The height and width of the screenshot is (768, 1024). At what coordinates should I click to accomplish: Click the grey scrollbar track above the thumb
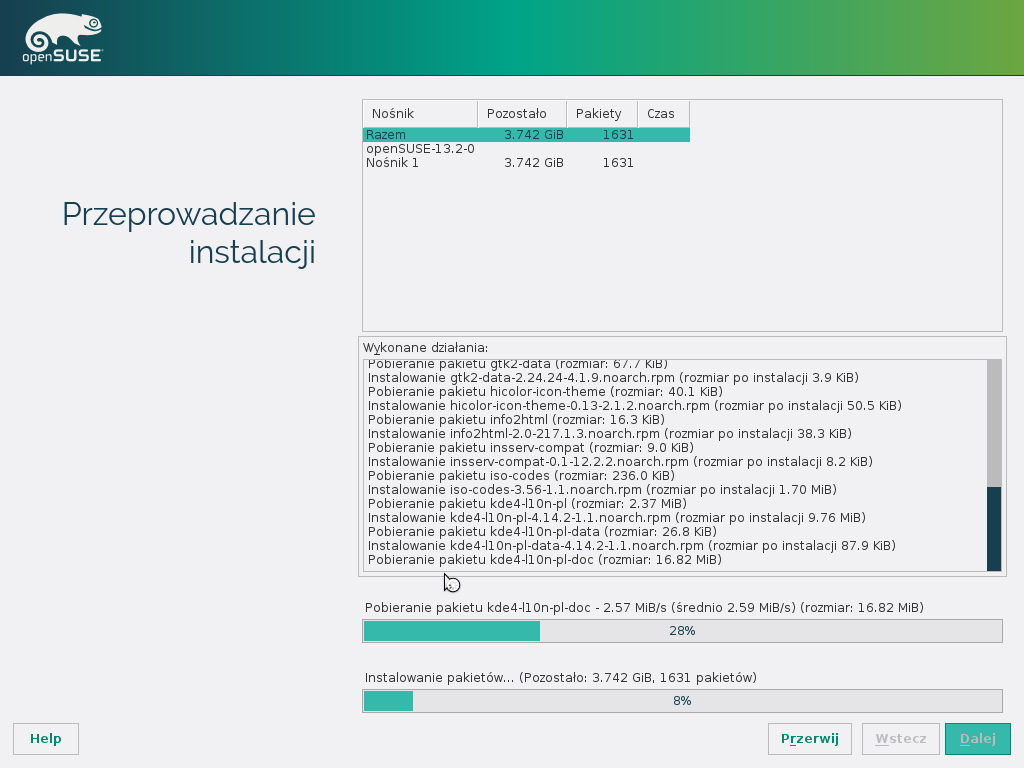(994, 422)
